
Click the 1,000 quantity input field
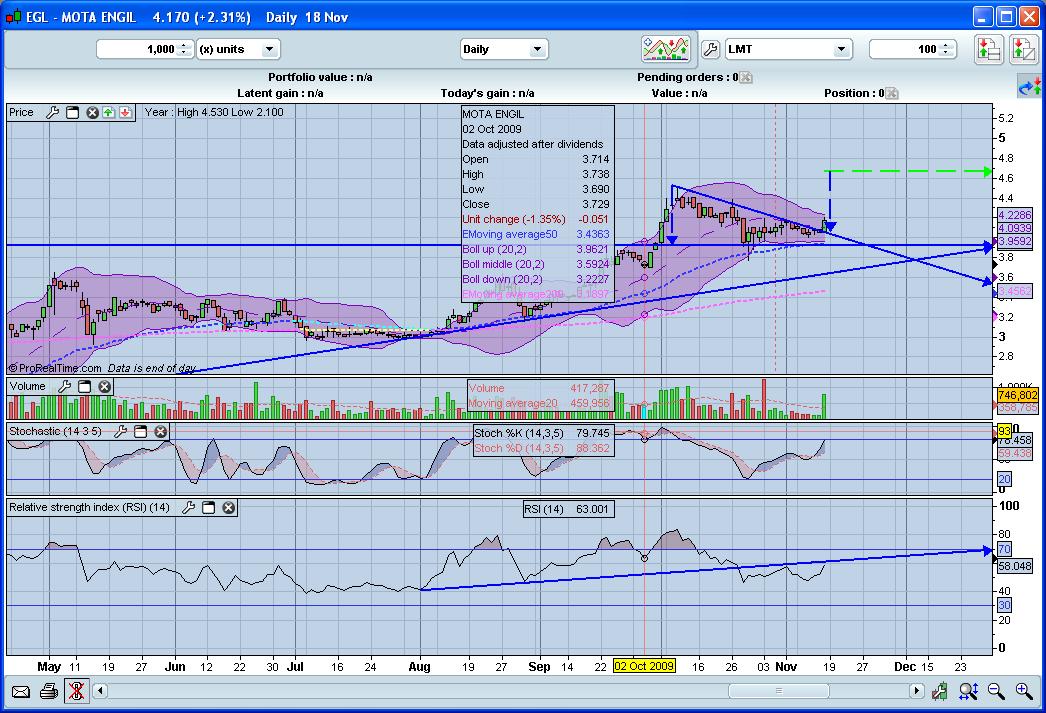point(137,49)
